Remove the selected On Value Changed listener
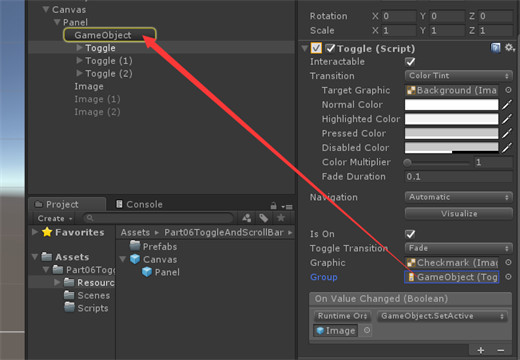Image resolution: width=520 pixels, height=360 pixels. tap(501, 350)
